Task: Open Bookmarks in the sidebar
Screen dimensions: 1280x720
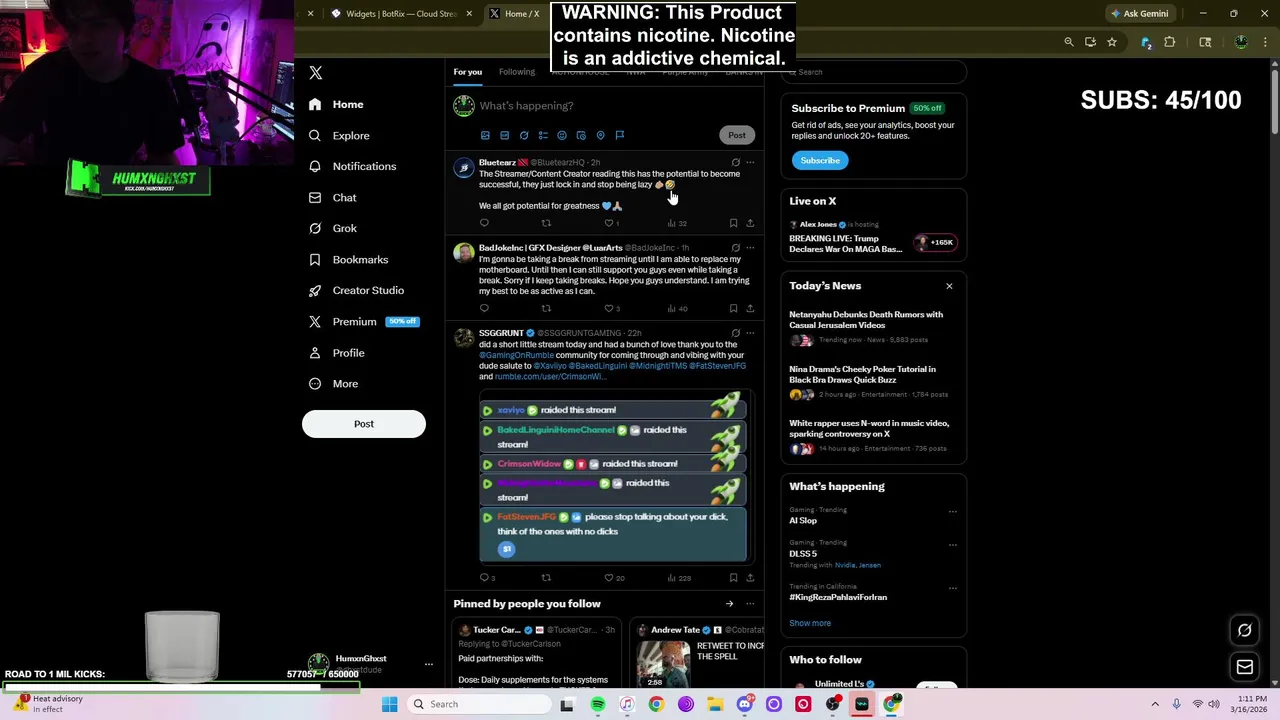Action: coord(348,259)
